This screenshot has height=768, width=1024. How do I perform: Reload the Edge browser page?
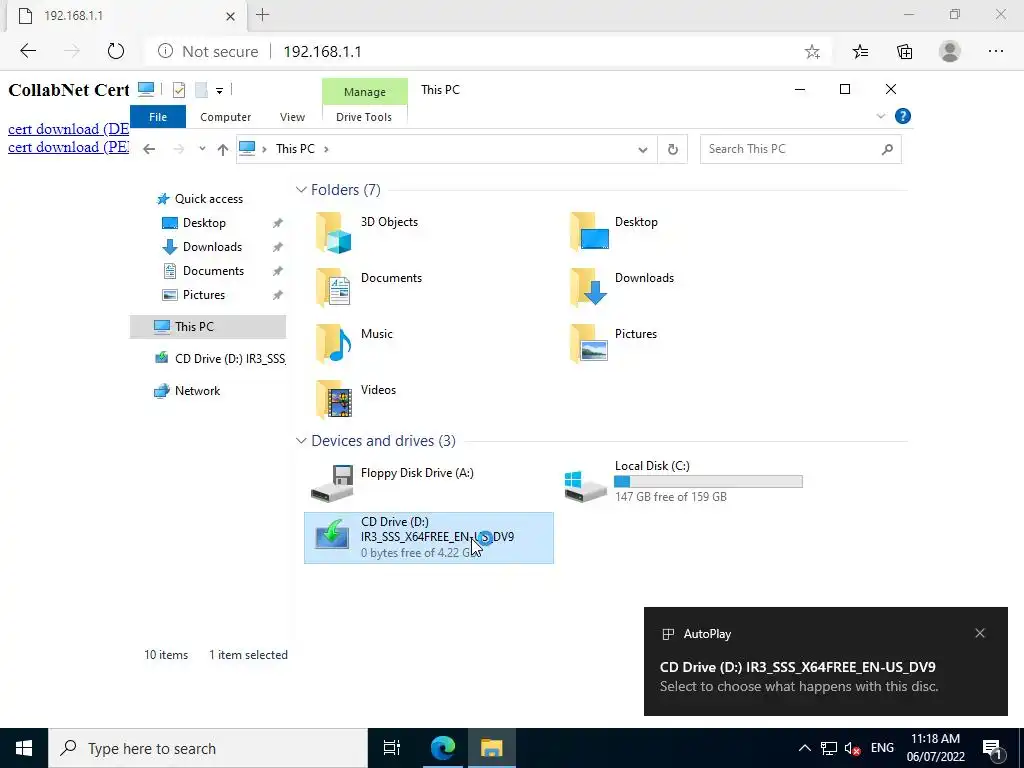[x=116, y=51]
